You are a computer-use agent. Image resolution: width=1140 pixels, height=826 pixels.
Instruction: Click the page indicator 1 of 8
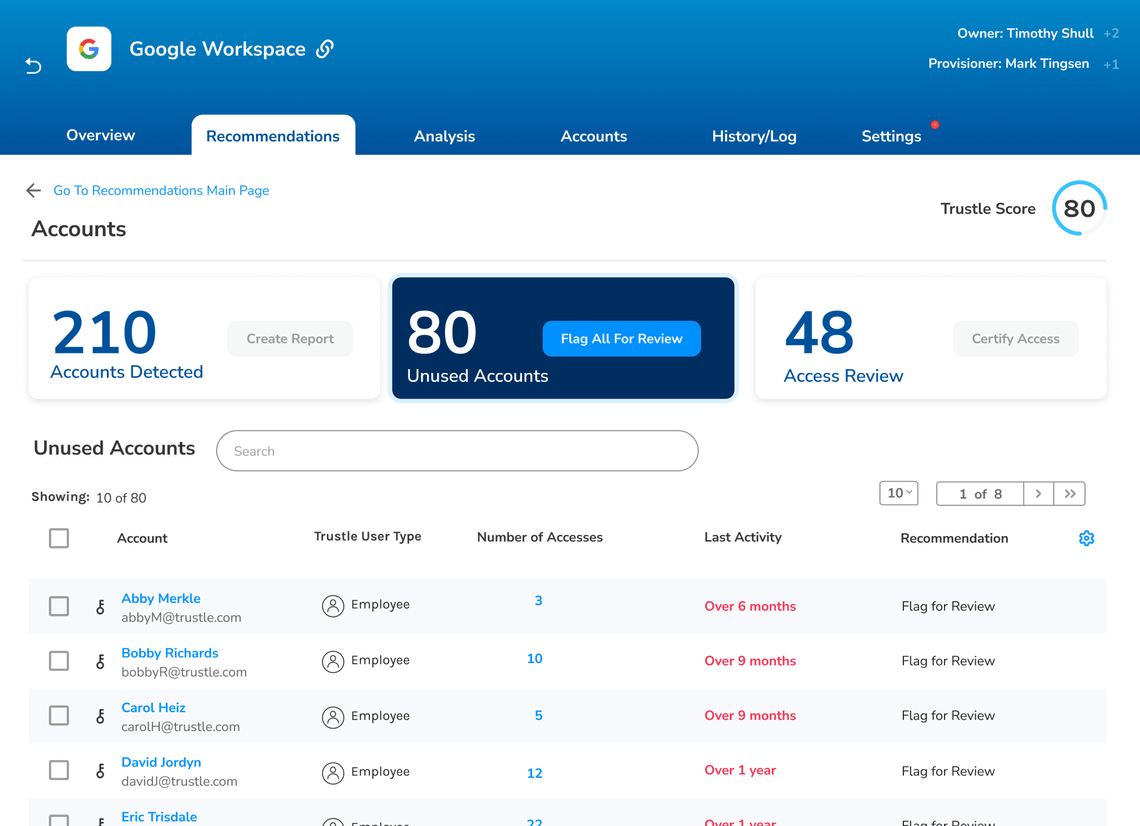[x=980, y=494]
